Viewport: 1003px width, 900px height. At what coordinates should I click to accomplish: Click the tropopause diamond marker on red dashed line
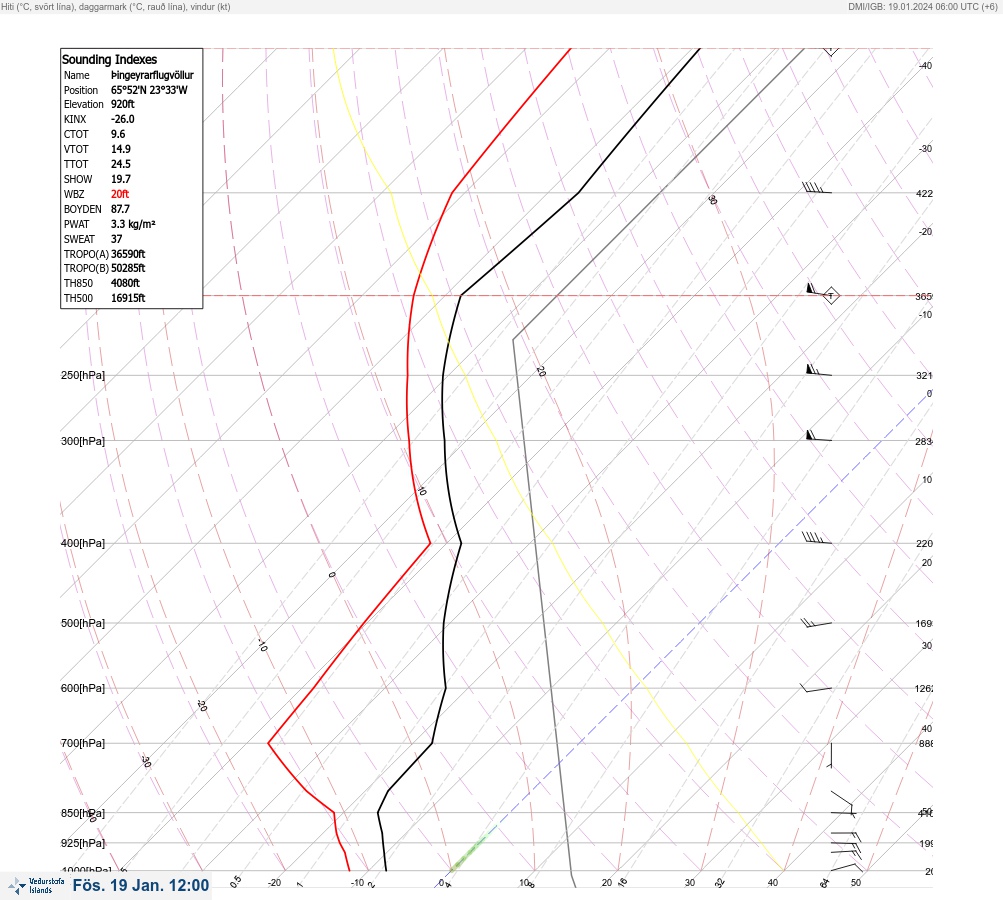[831, 296]
